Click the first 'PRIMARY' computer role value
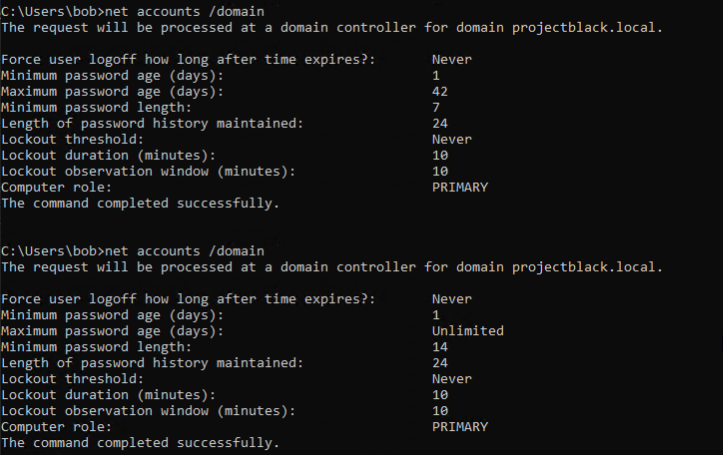This screenshot has height=455, width=723. tap(460, 187)
